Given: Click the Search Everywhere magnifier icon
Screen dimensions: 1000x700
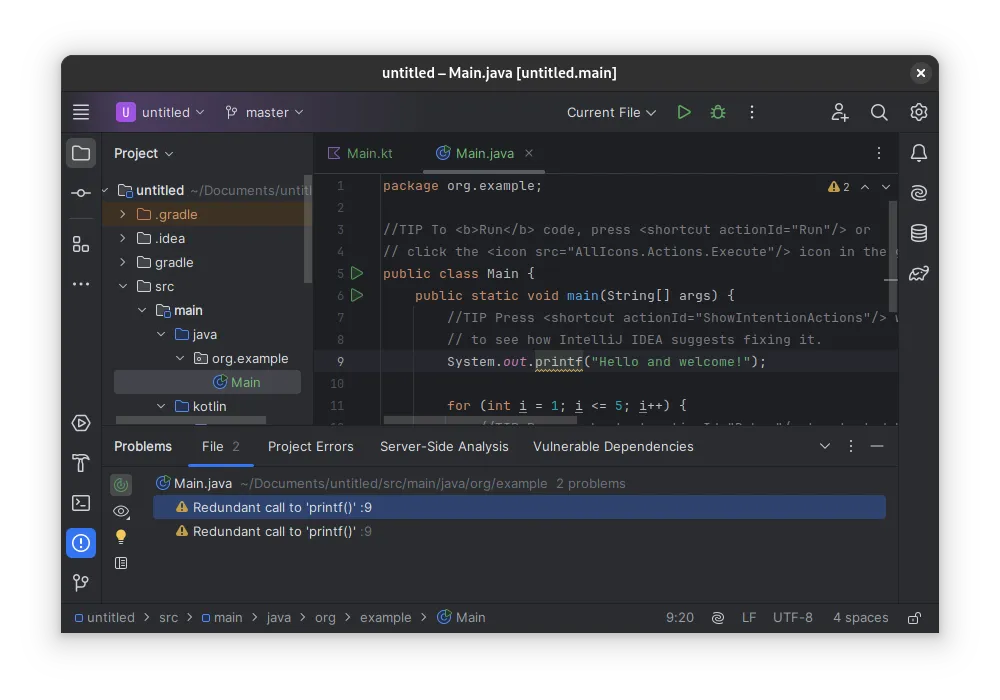Looking at the screenshot, I should point(879,112).
